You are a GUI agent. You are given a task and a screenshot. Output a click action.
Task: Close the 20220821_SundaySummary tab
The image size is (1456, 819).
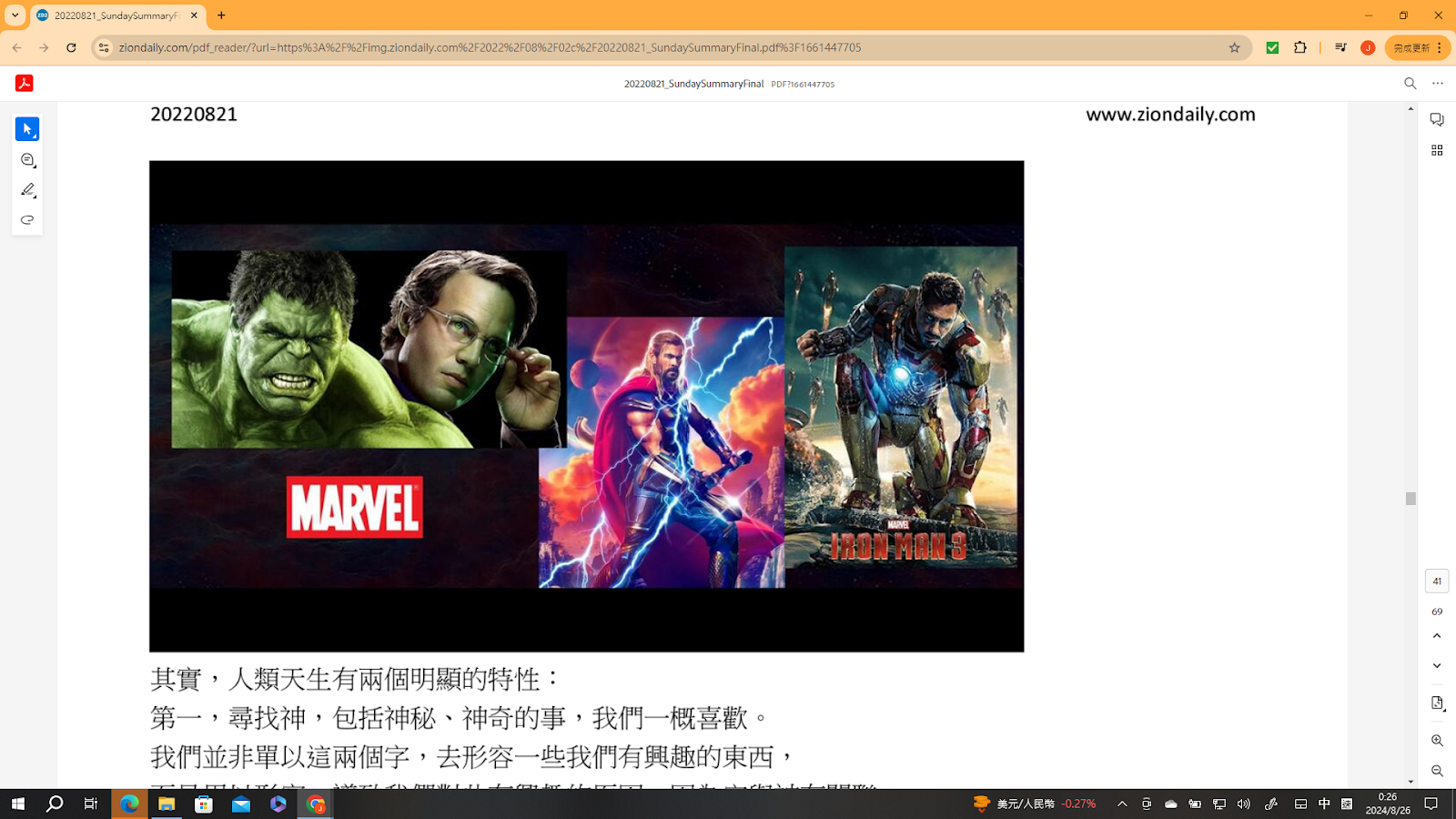194,15
